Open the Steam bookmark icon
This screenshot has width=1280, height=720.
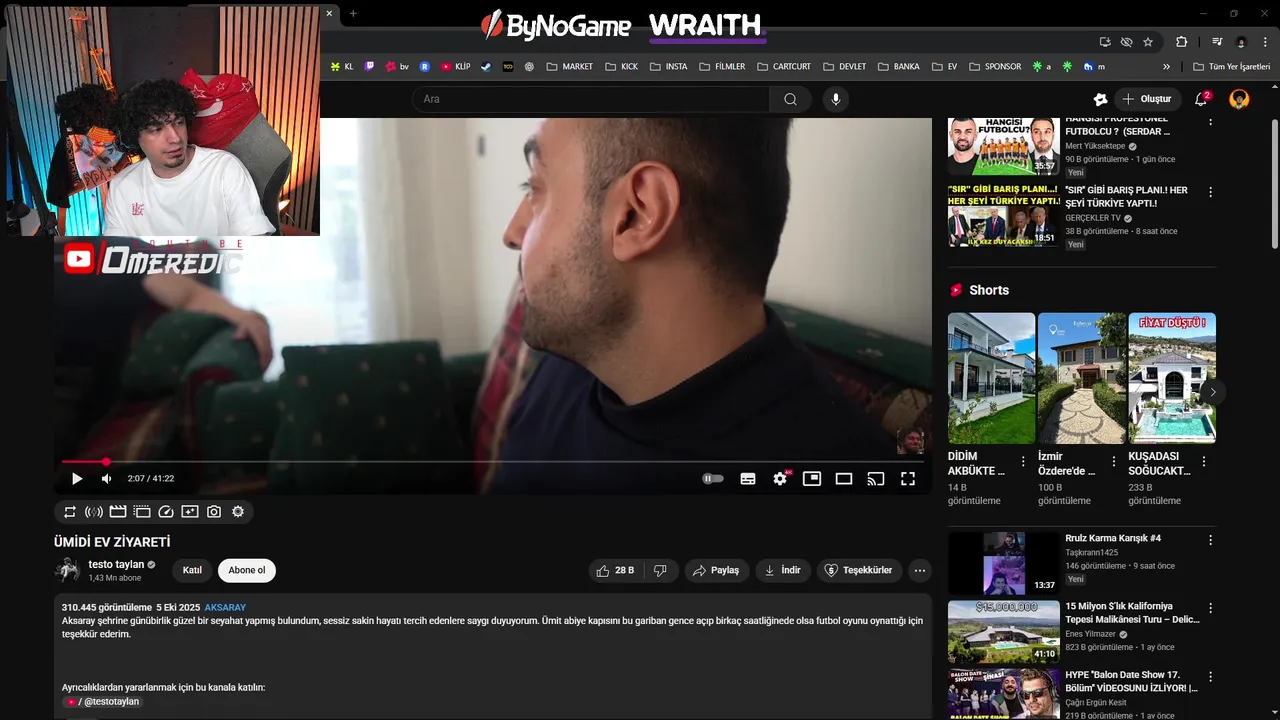[486, 67]
